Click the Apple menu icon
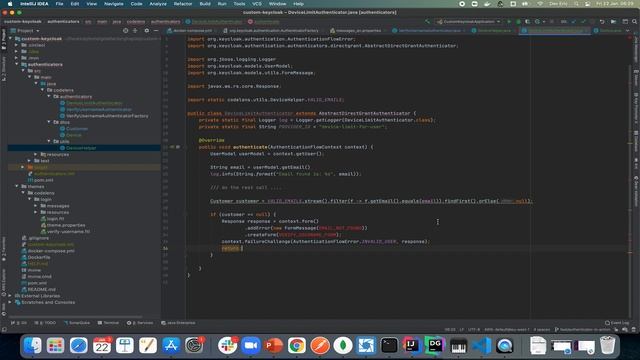 coord(10,4)
